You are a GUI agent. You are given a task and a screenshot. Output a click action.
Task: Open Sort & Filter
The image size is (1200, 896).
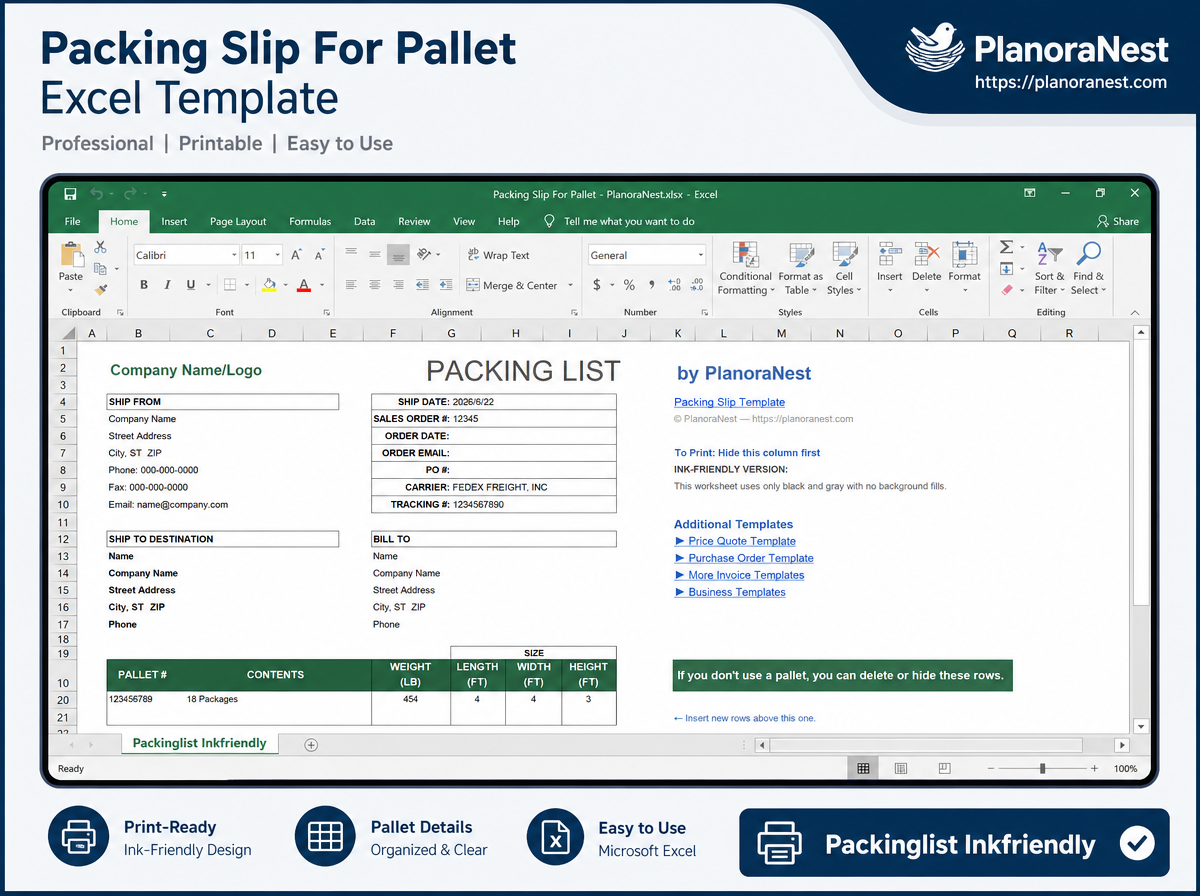1049,268
